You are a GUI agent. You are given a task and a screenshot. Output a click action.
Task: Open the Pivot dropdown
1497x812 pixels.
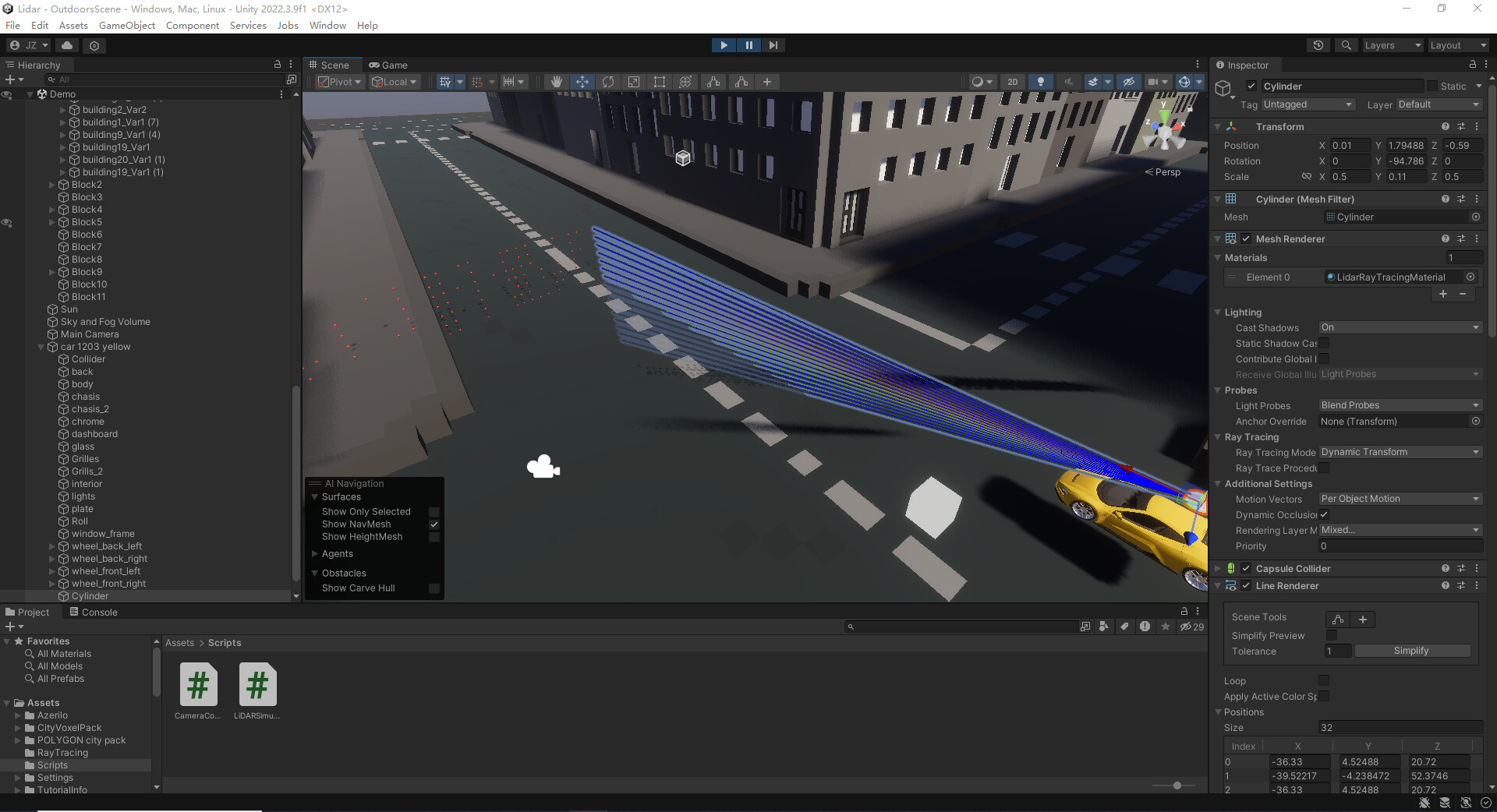click(x=339, y=82)
